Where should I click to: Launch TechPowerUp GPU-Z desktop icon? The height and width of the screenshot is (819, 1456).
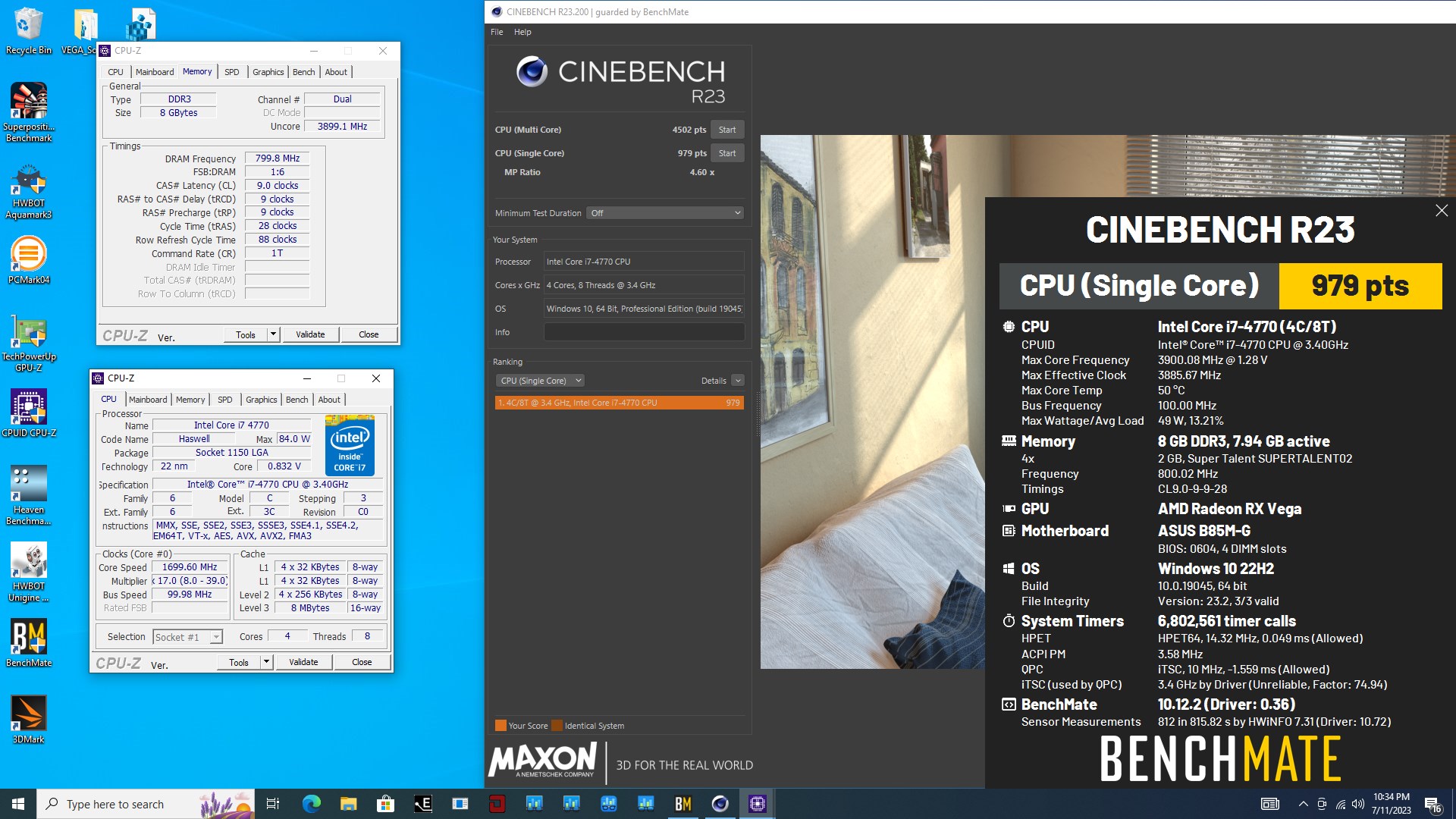coord(29,343)
